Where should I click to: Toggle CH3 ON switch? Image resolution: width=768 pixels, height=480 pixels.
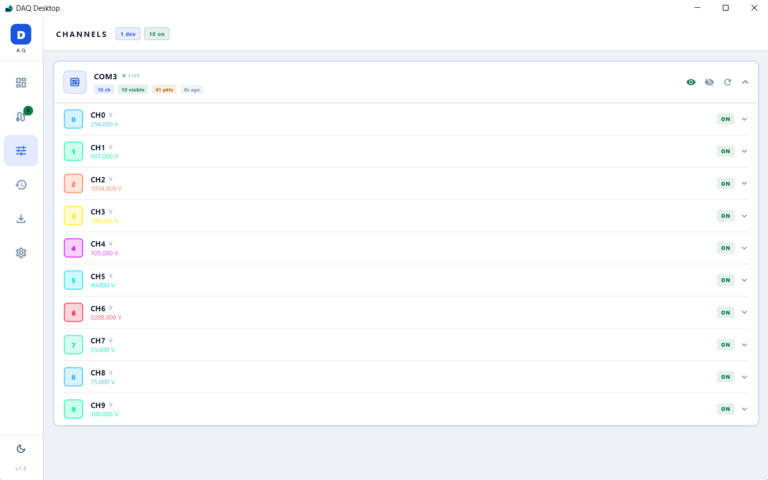725,216
